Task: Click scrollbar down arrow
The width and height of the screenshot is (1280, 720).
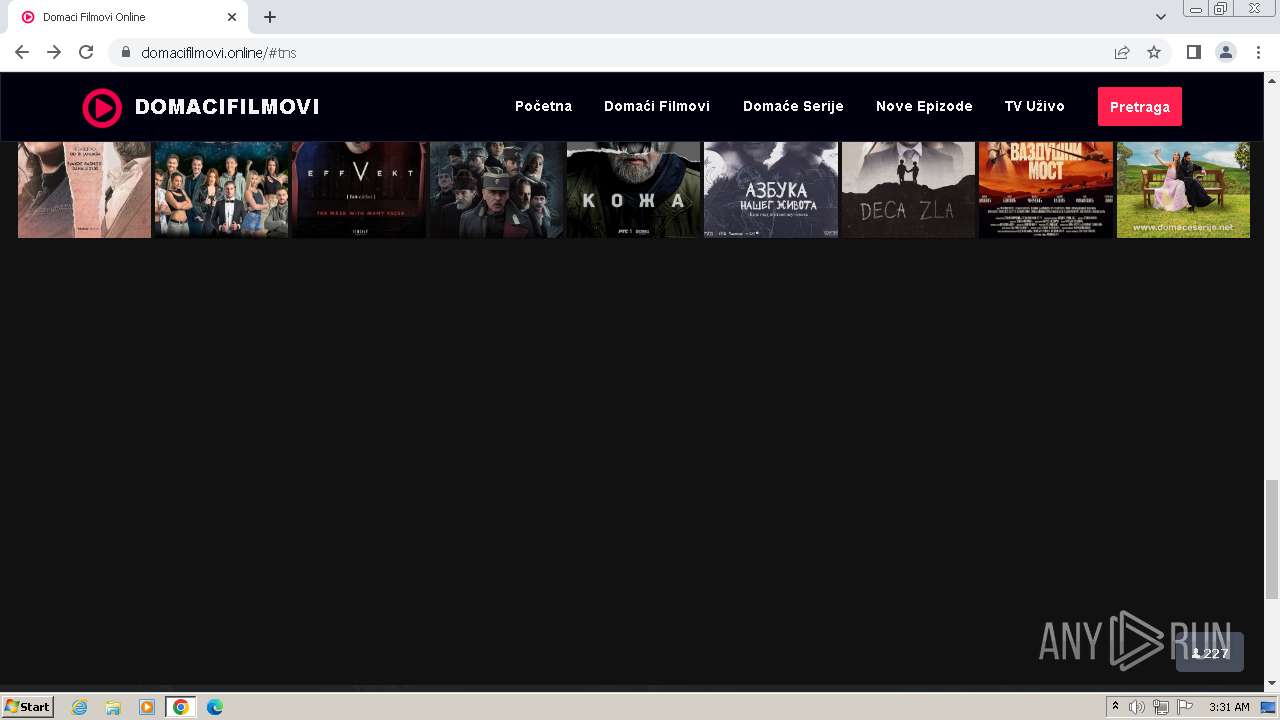Action: tap(1271, 683)
